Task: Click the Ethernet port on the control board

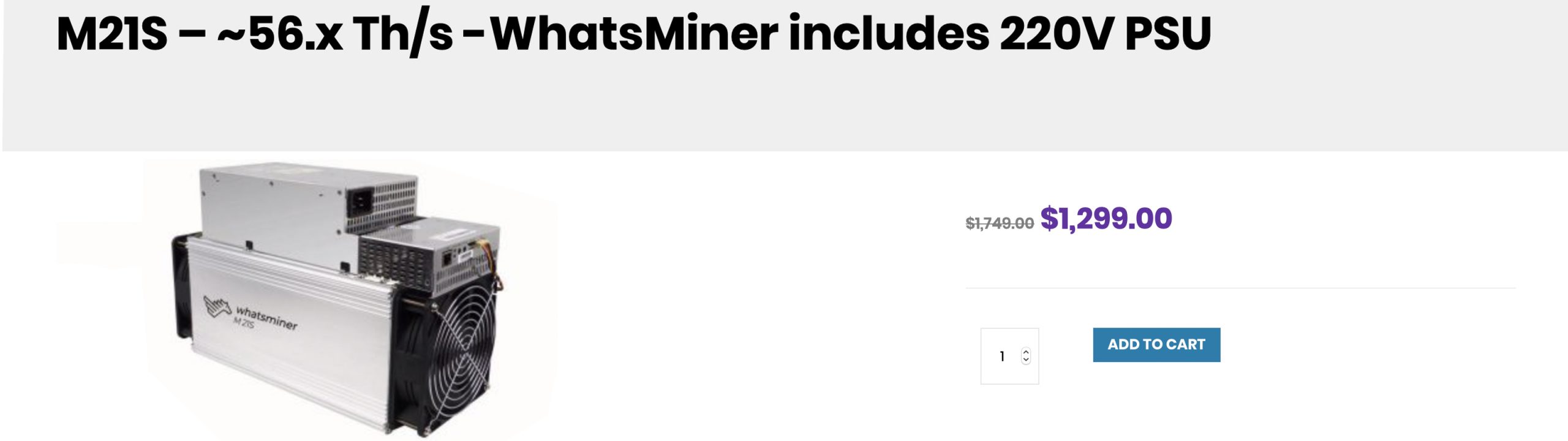Action: pyautogui.click(x=448, y=259)
